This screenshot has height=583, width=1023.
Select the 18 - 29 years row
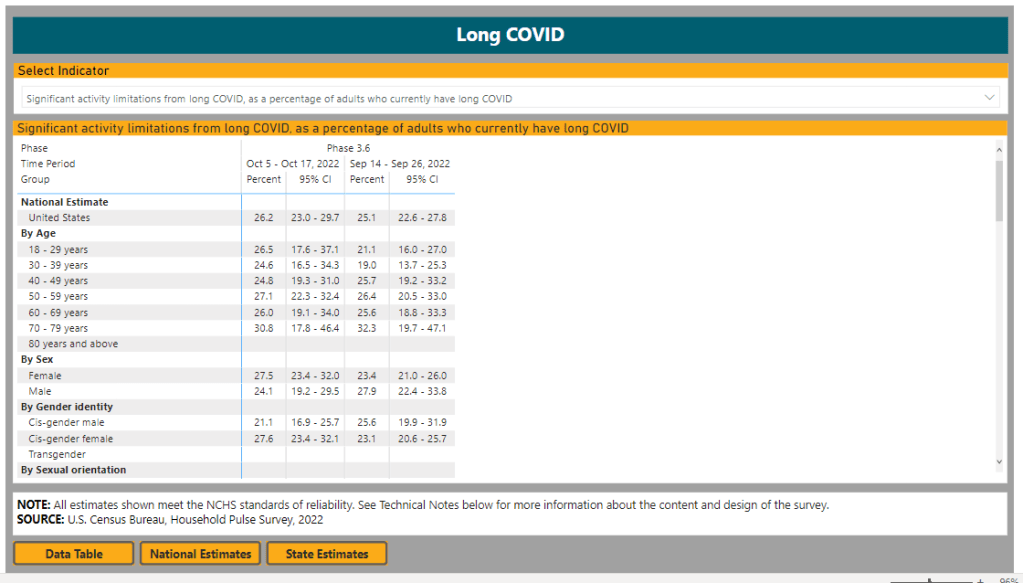coord(58,249)
